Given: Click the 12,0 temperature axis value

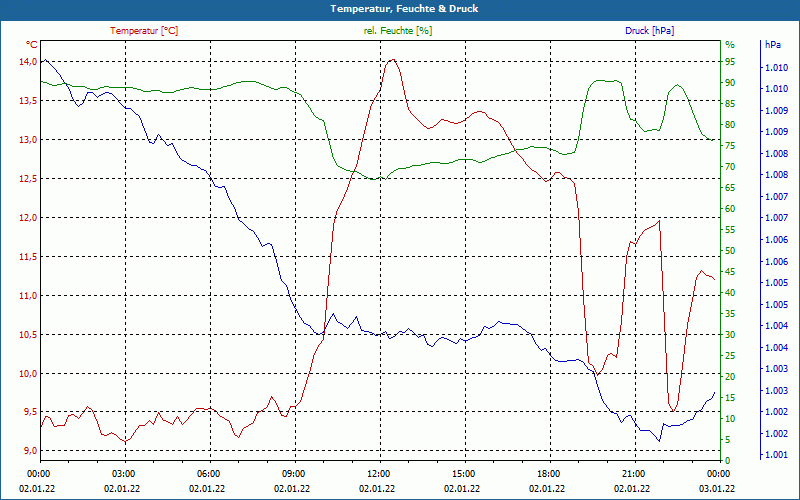Looking at the screenshot, I should pyautogui.click(x=28, y=218).
